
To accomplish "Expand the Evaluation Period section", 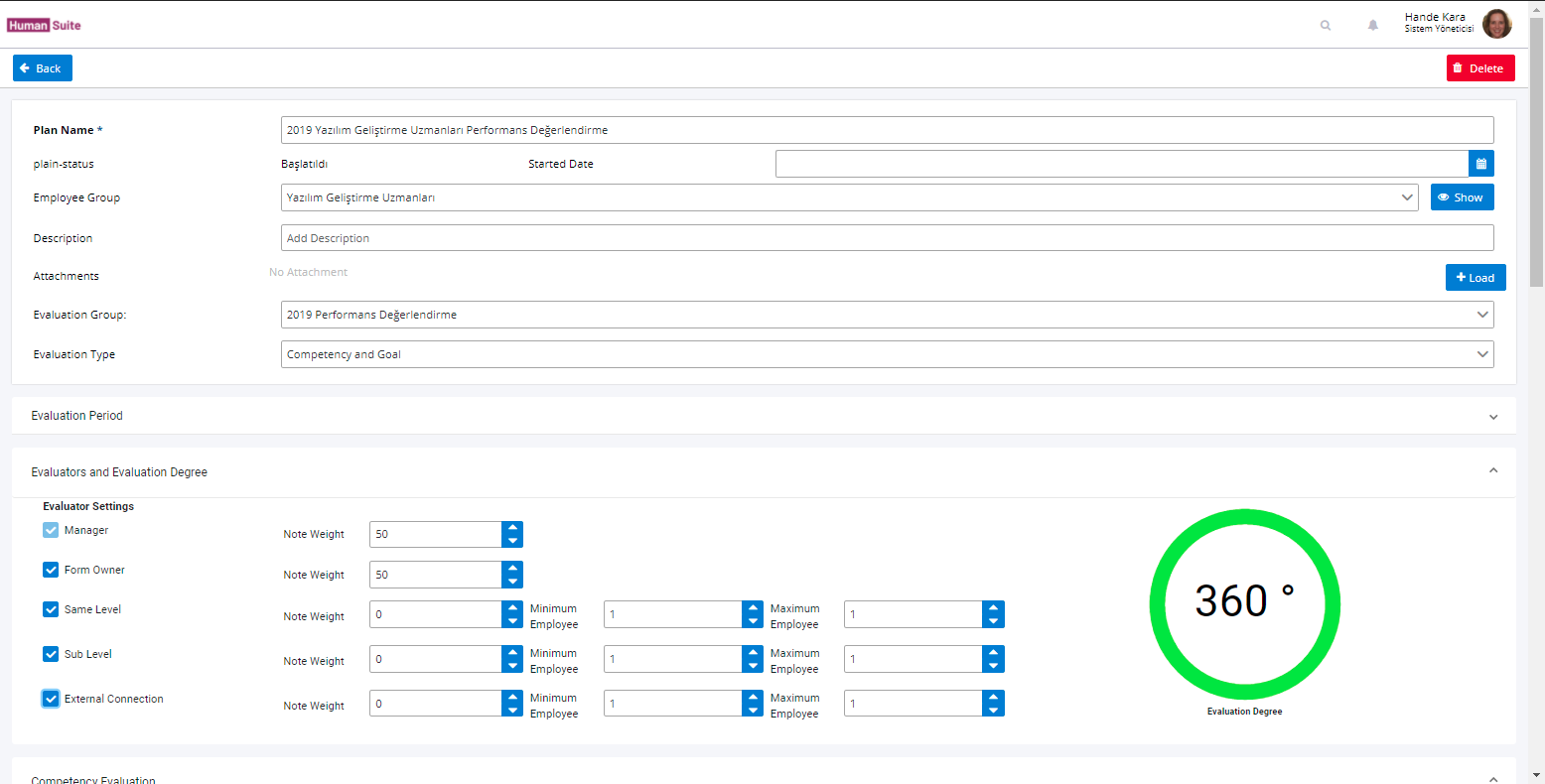I will pos(763,416).
